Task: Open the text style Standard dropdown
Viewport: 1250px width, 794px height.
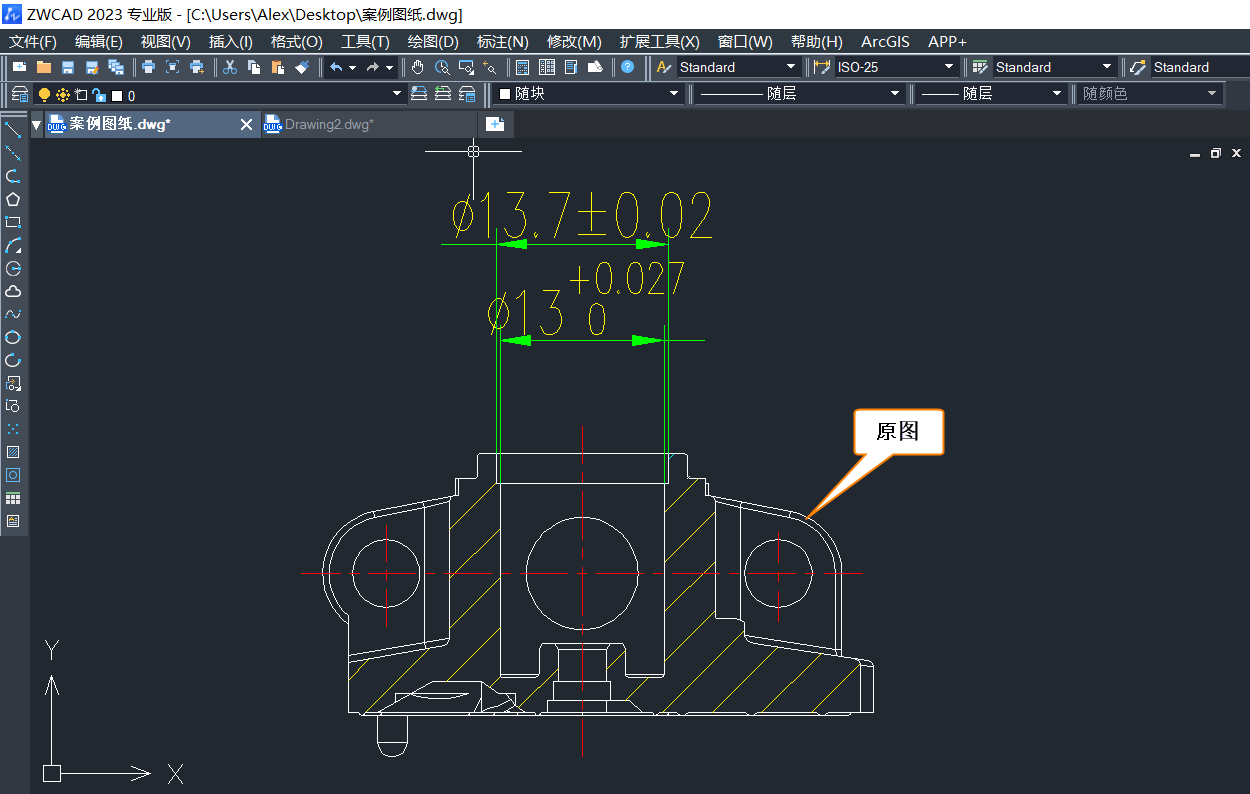Action: point(739,67)
